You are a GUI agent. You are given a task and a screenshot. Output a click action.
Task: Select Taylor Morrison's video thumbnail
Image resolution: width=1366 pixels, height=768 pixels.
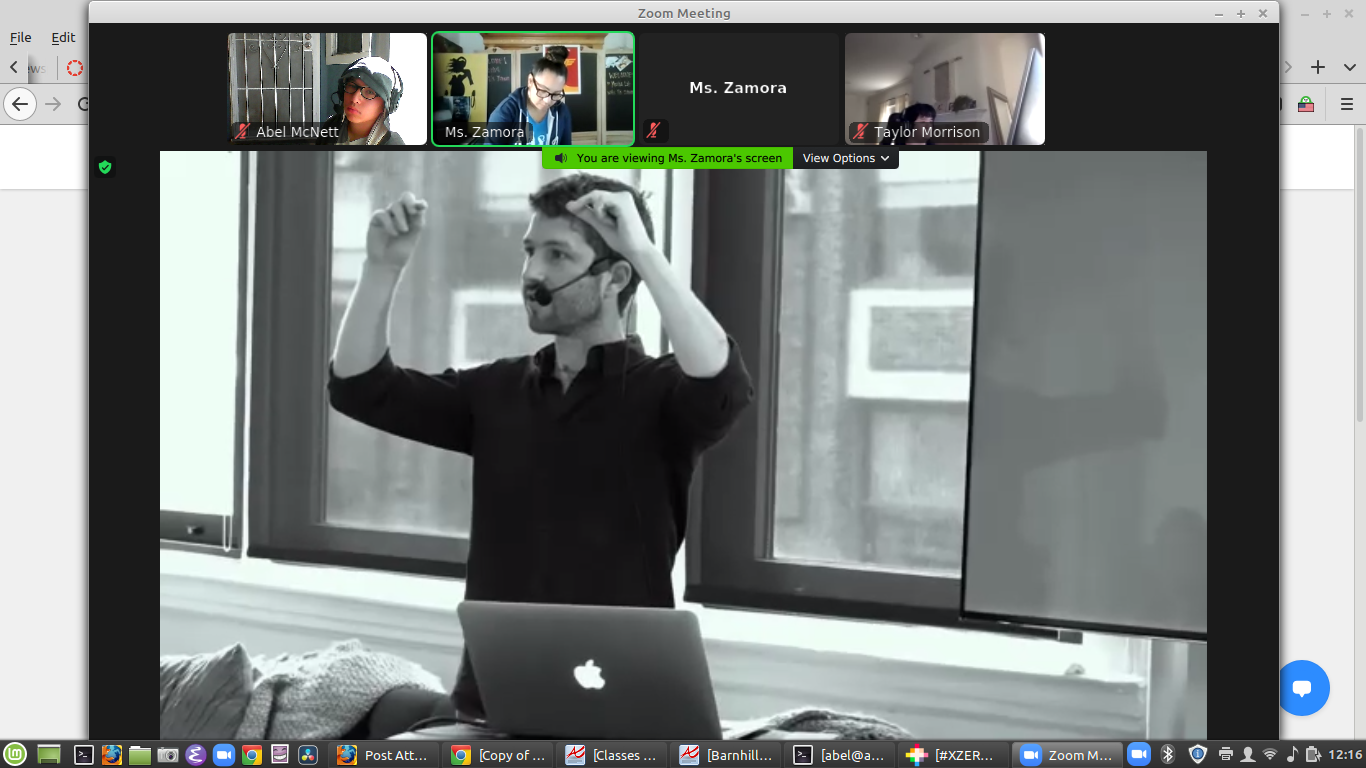click(x=945, y=89)
